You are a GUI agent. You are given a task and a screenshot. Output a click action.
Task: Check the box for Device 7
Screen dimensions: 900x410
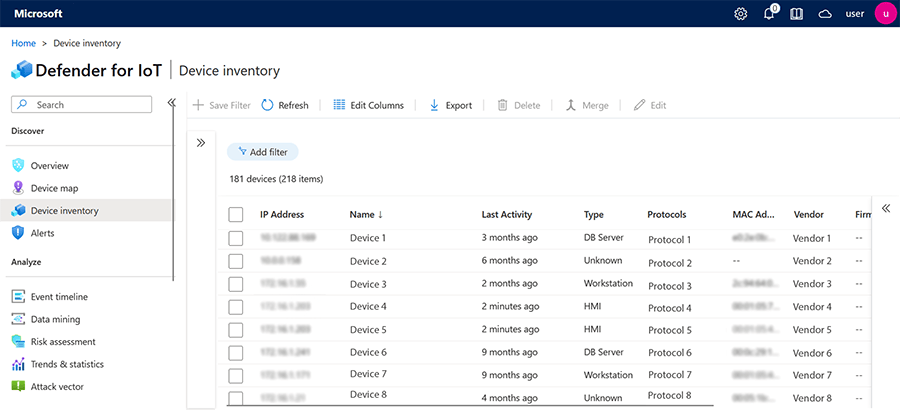point(236,376)
